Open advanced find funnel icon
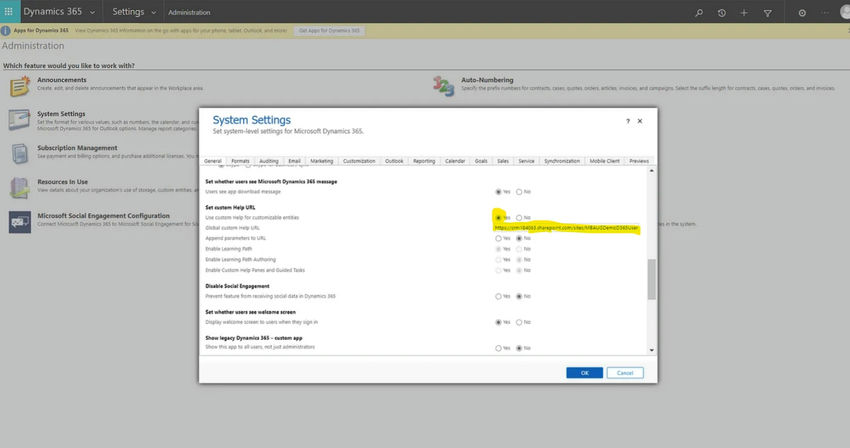 pos(768,12)
